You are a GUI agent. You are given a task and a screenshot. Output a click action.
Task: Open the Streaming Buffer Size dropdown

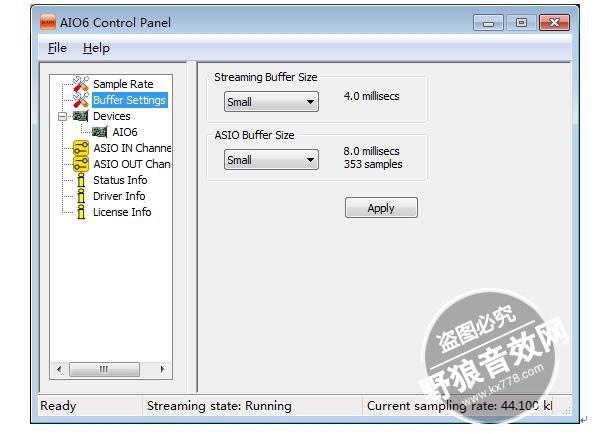[x=271, y=102]
